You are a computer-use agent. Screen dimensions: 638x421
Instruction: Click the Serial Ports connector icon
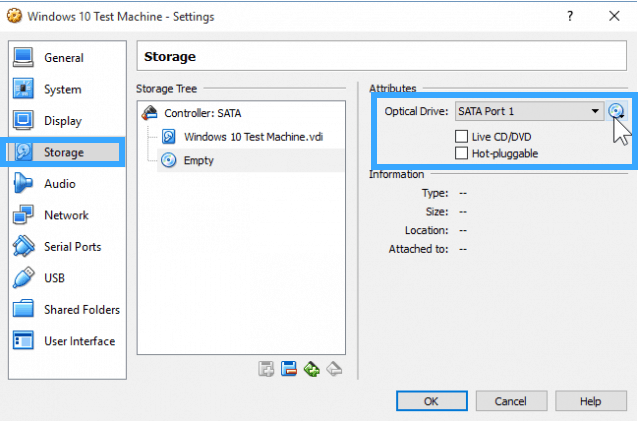point(23,246)
